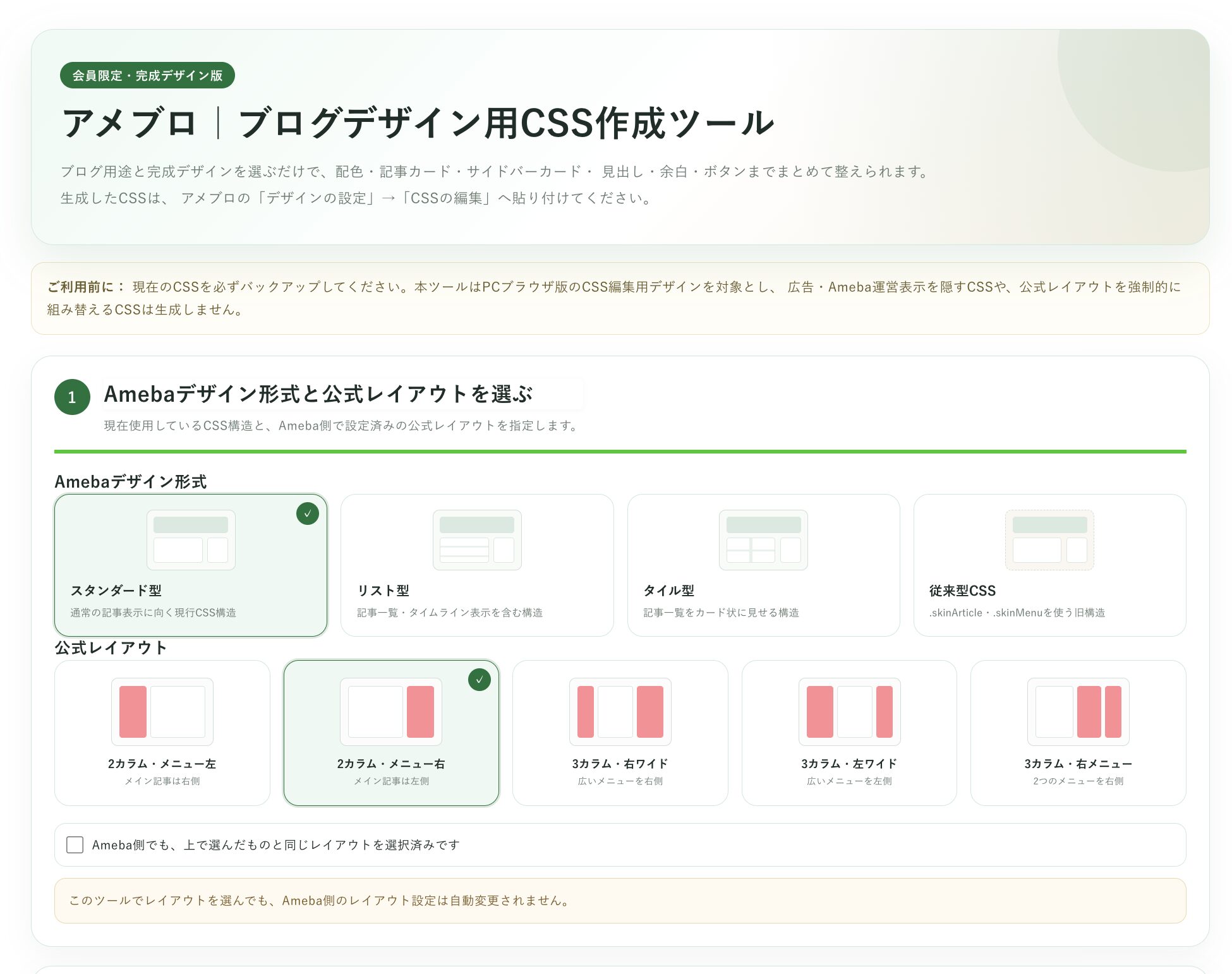Click the スタンダード型 layout preview icon
The width and height of the screenshot is (1232, 974).
191,540
